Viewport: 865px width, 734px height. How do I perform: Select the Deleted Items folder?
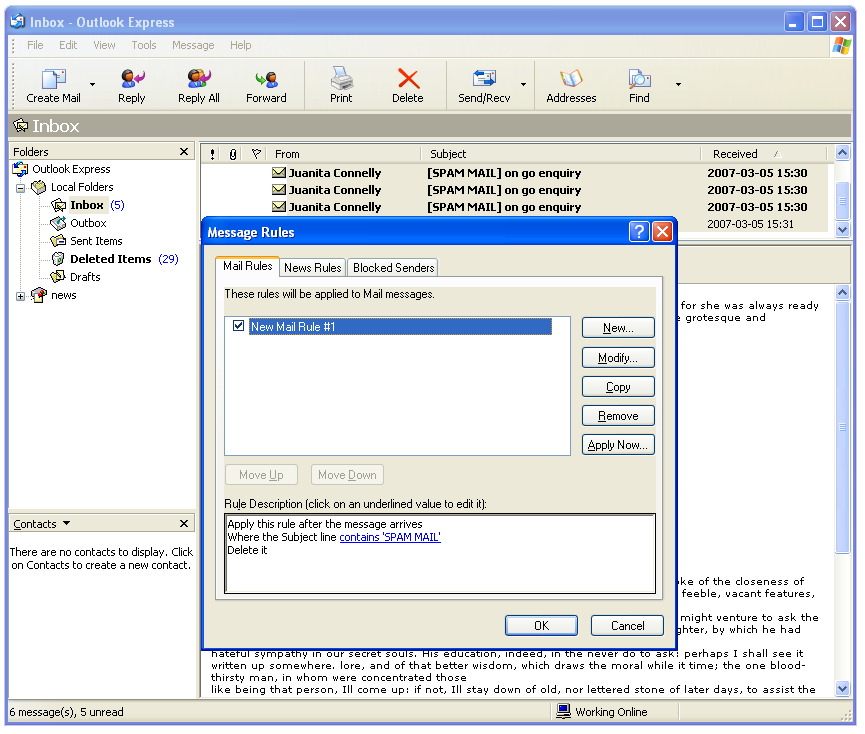110,259
